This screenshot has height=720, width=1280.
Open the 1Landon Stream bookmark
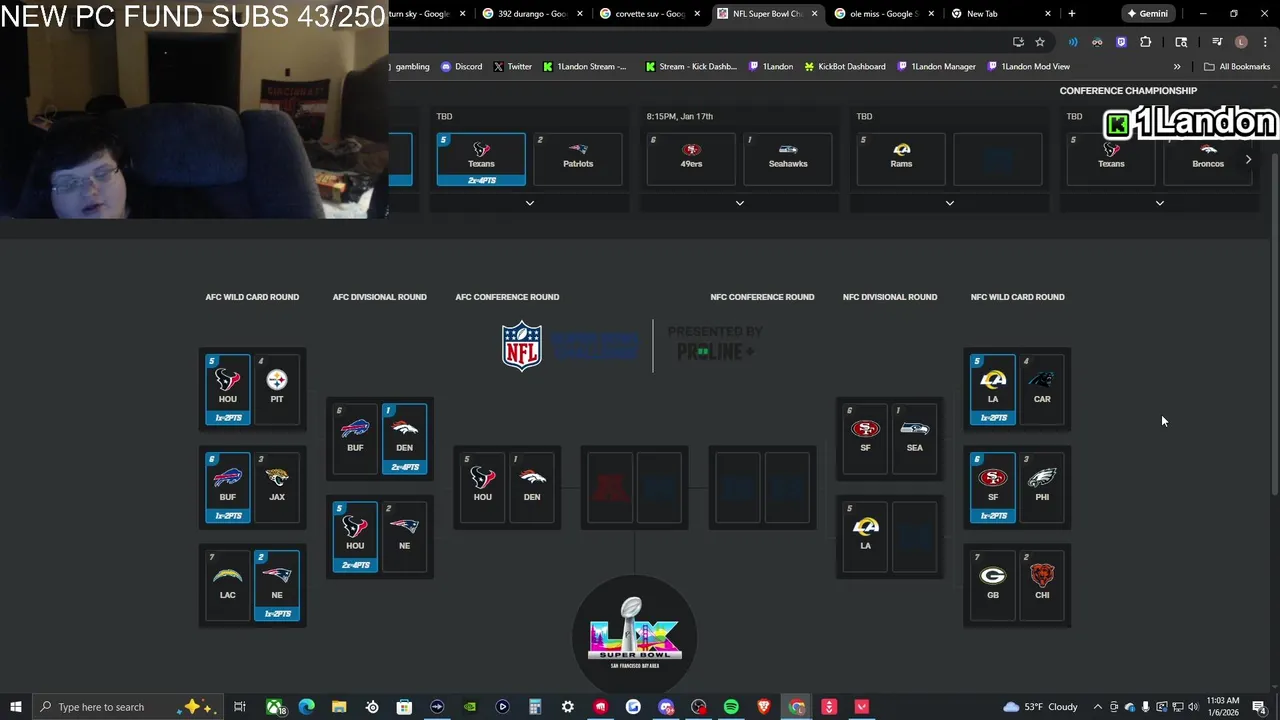coord(585,67)
